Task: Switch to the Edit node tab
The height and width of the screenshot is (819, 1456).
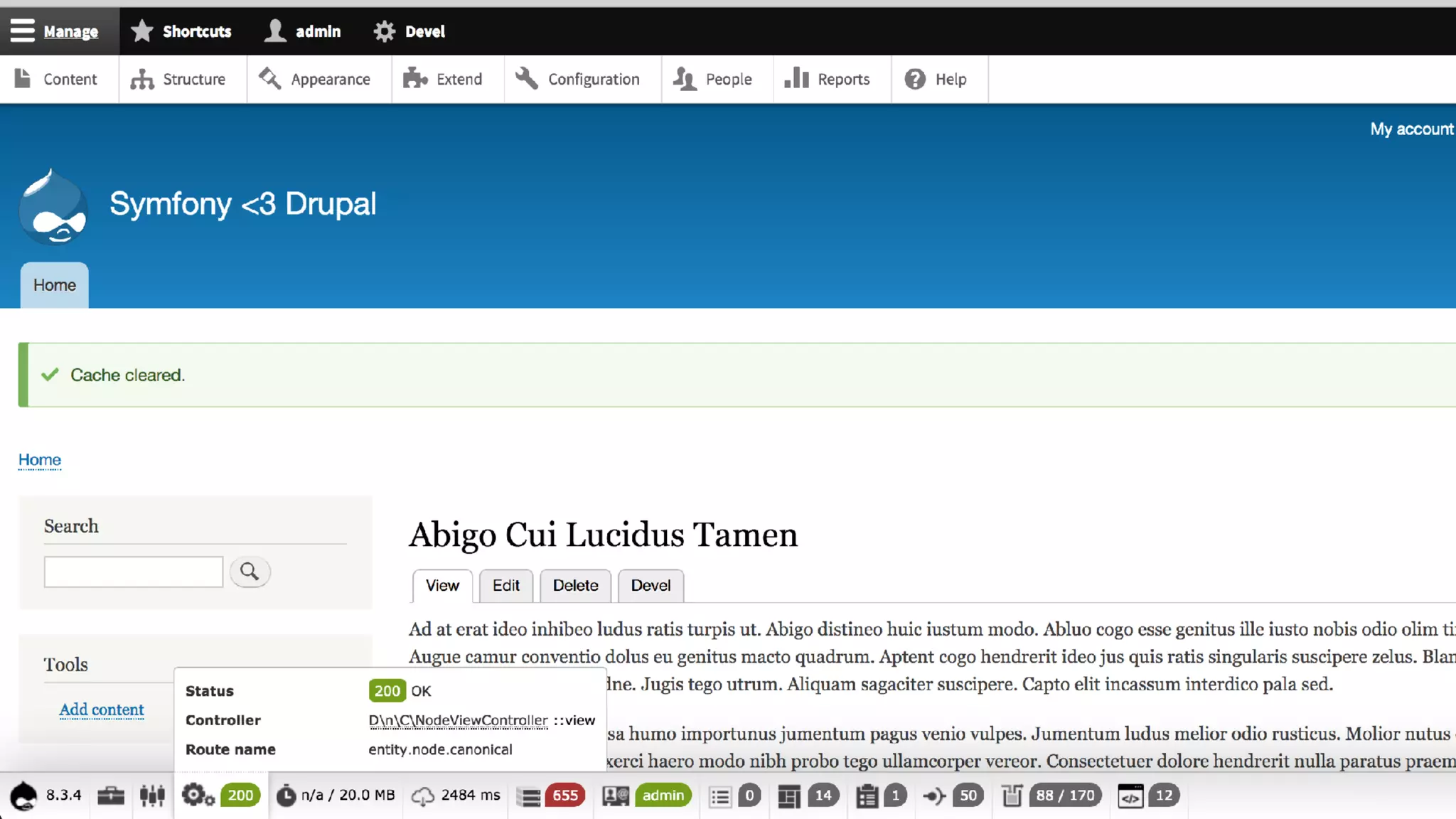Action: (505, 586)
